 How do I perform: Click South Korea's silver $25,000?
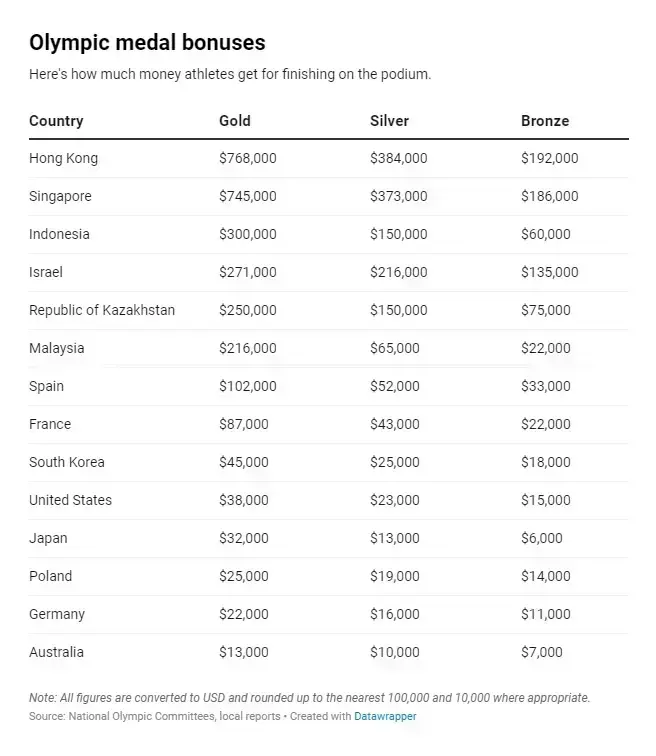tap(394, 462)
